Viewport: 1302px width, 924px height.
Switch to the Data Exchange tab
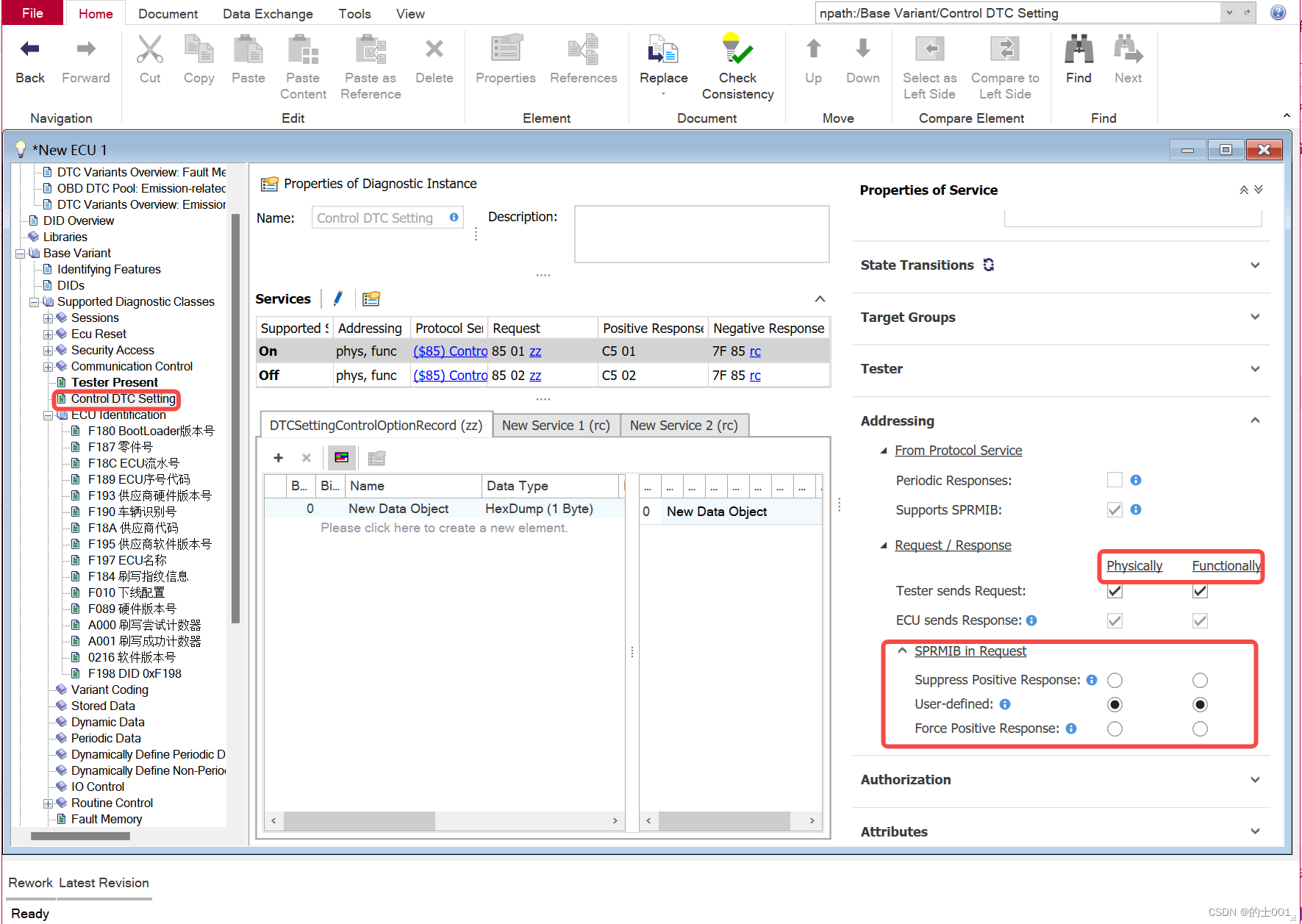click(x=268, y=13)
